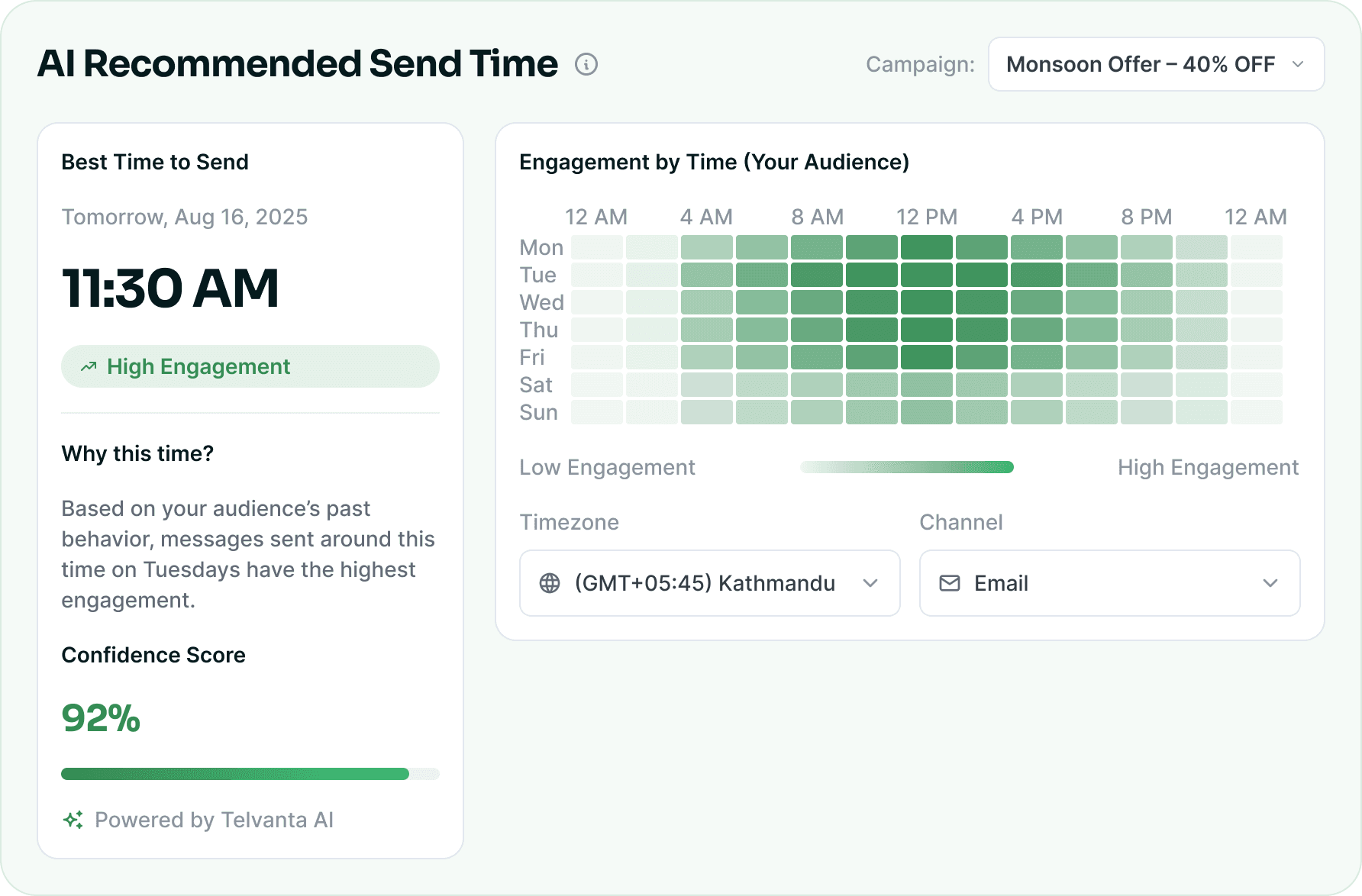The width and height of the screenshot is (1362, 896).
Task: Click the Tomorrow, Aug 16, 2025 date
Action: click(185, 217)
